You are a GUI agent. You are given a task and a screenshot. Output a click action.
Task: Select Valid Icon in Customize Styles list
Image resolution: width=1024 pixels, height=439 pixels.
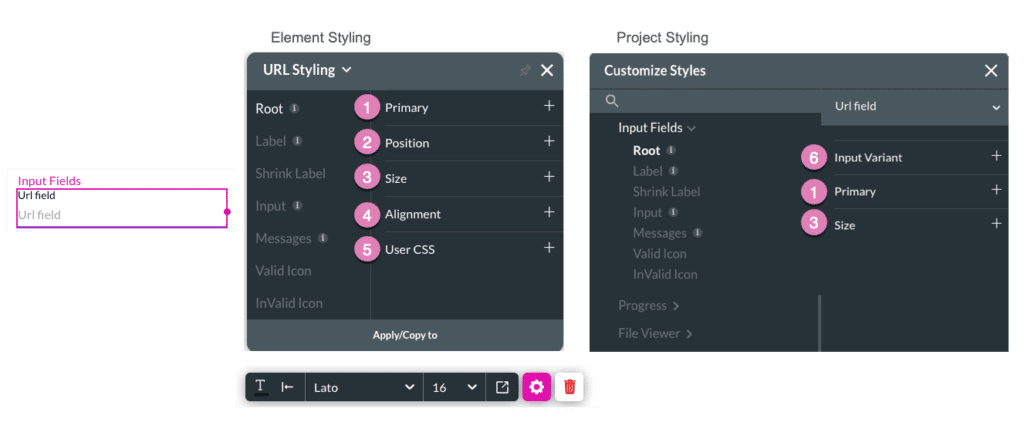click(659, 253)
